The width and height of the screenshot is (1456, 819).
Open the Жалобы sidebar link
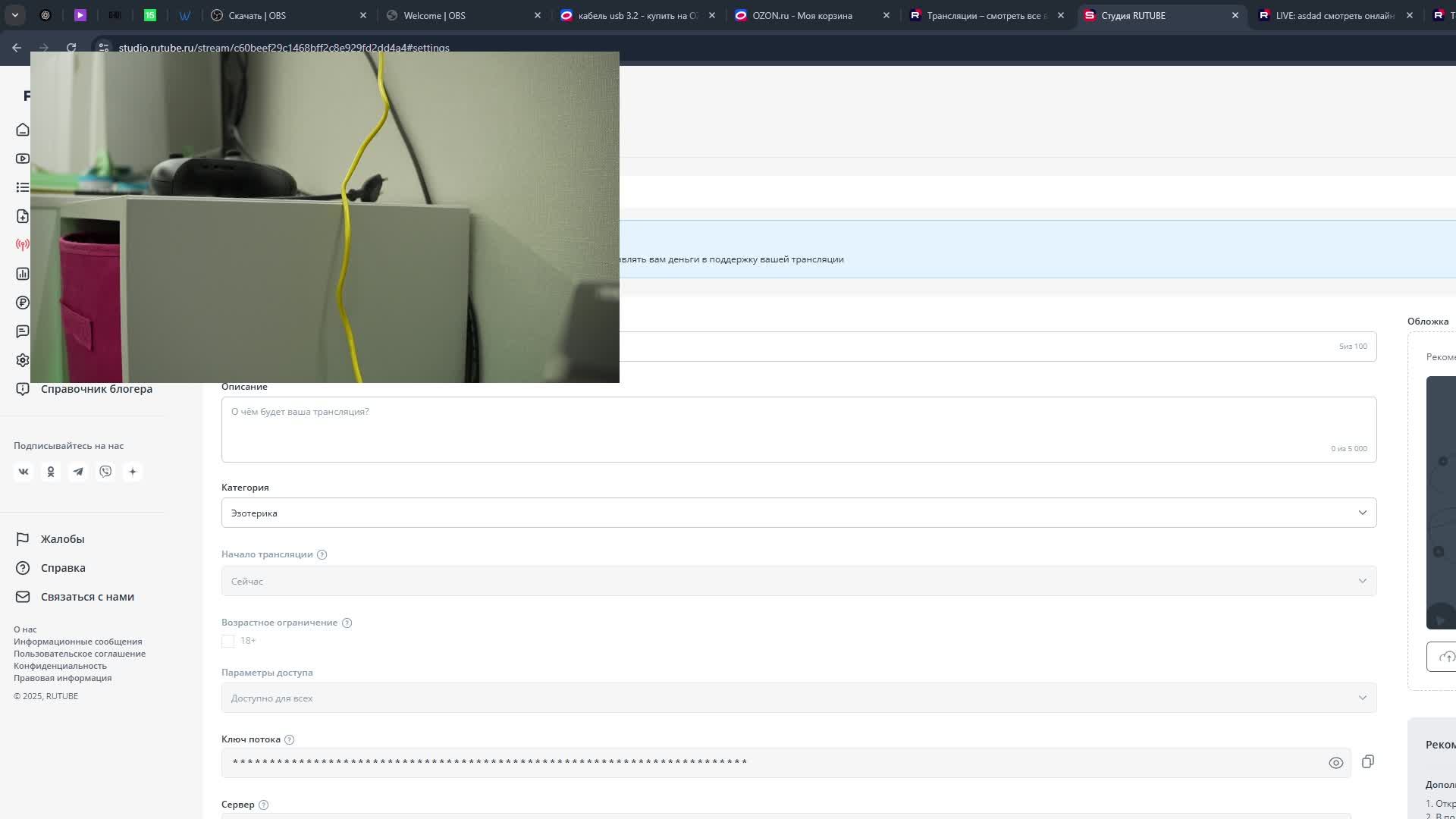pos(62,539)
